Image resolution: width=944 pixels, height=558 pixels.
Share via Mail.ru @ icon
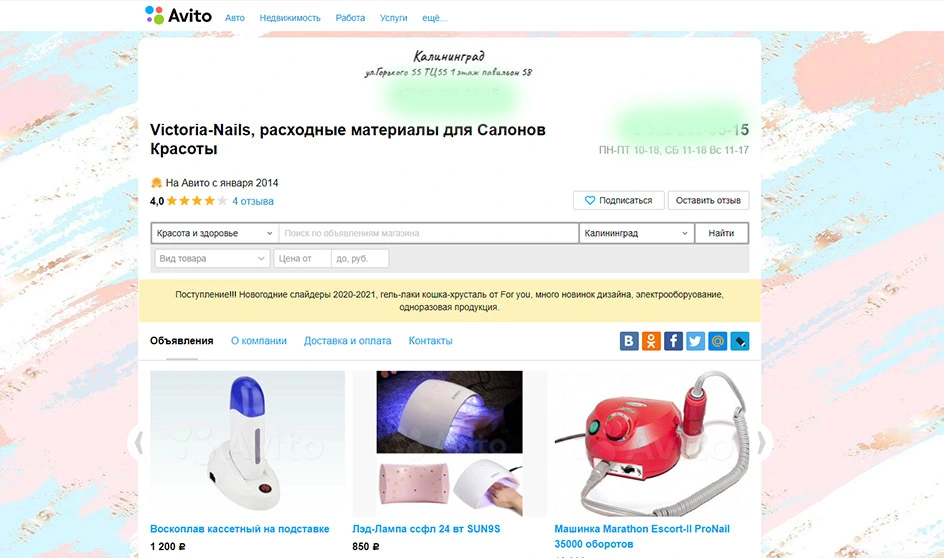pyautogui.click(x=718, y=341)
